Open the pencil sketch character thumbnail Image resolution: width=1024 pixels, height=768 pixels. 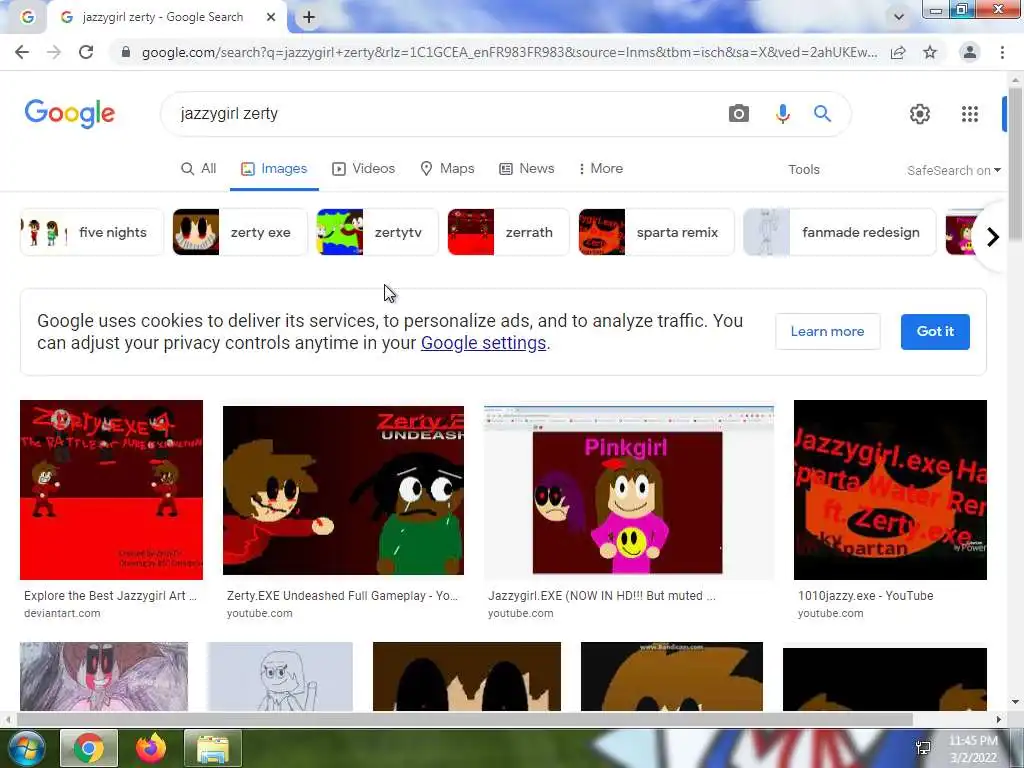[280, 677]
